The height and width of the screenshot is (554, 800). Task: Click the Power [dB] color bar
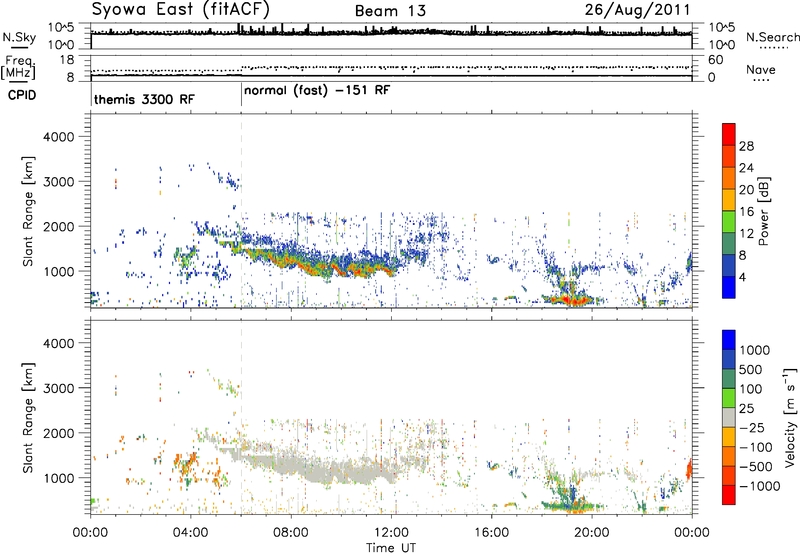[x=729, y=210]
